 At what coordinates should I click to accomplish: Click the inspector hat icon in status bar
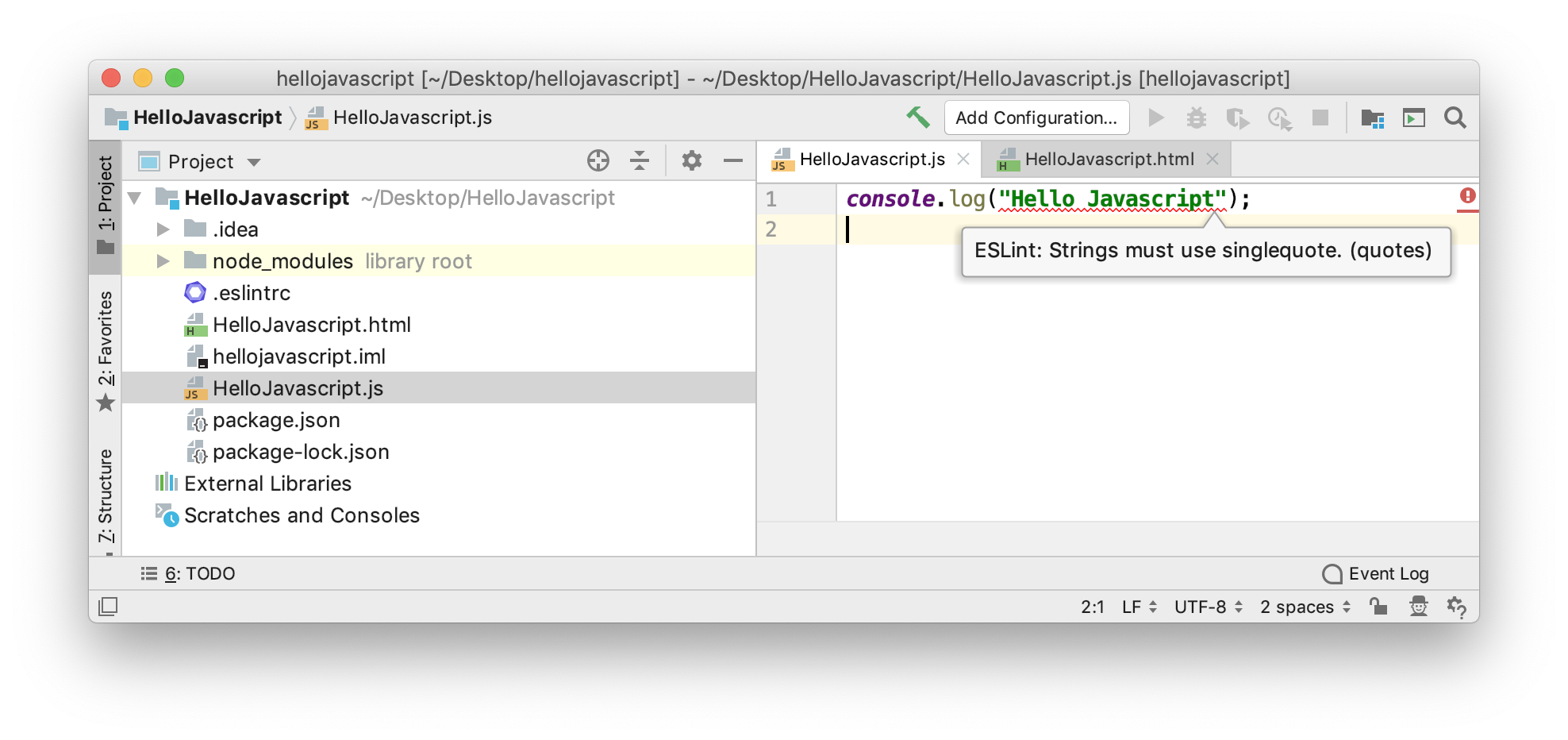(x=1418, y=607)
